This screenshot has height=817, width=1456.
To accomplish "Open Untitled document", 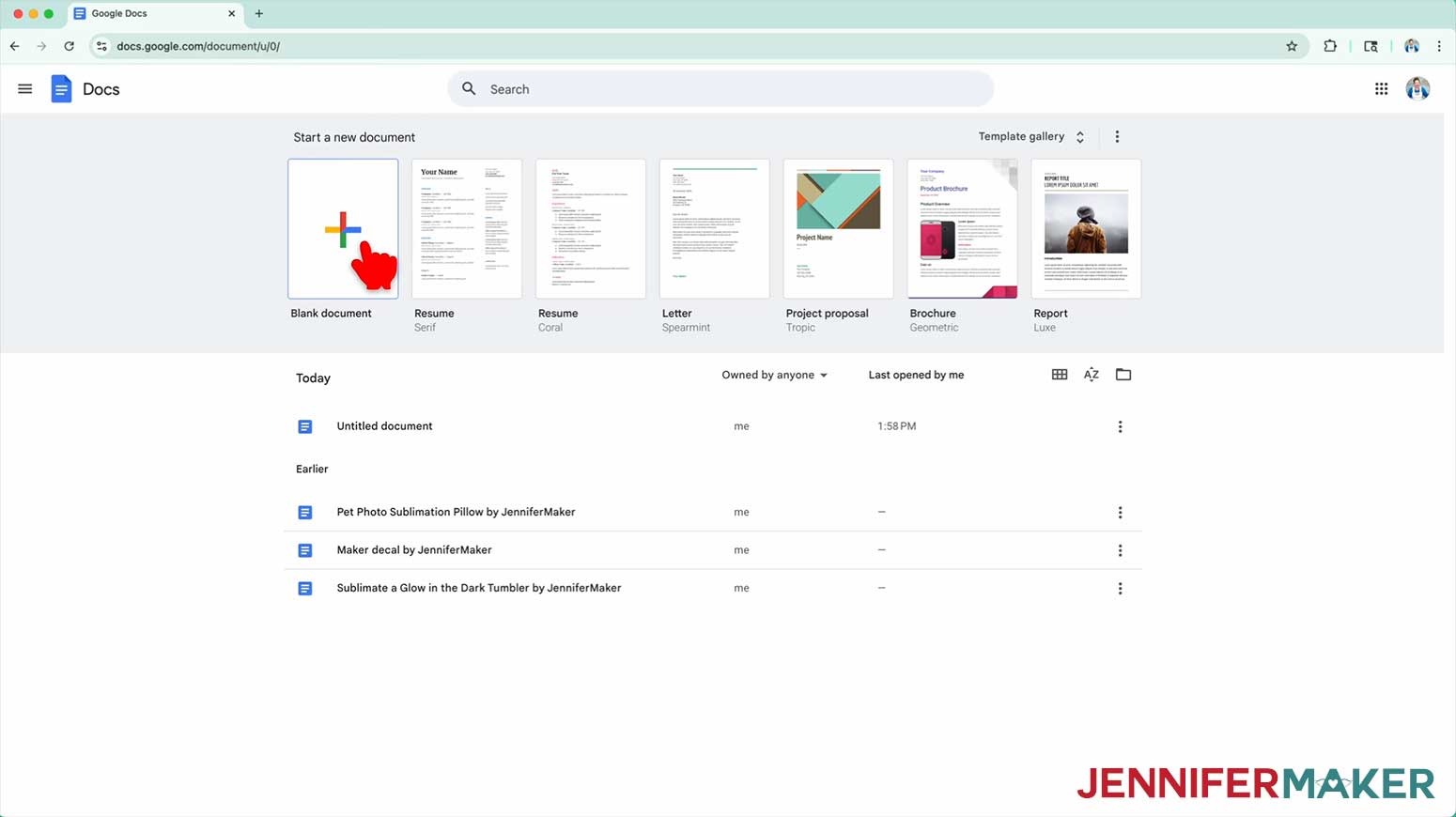I will [x=385, y=426].
